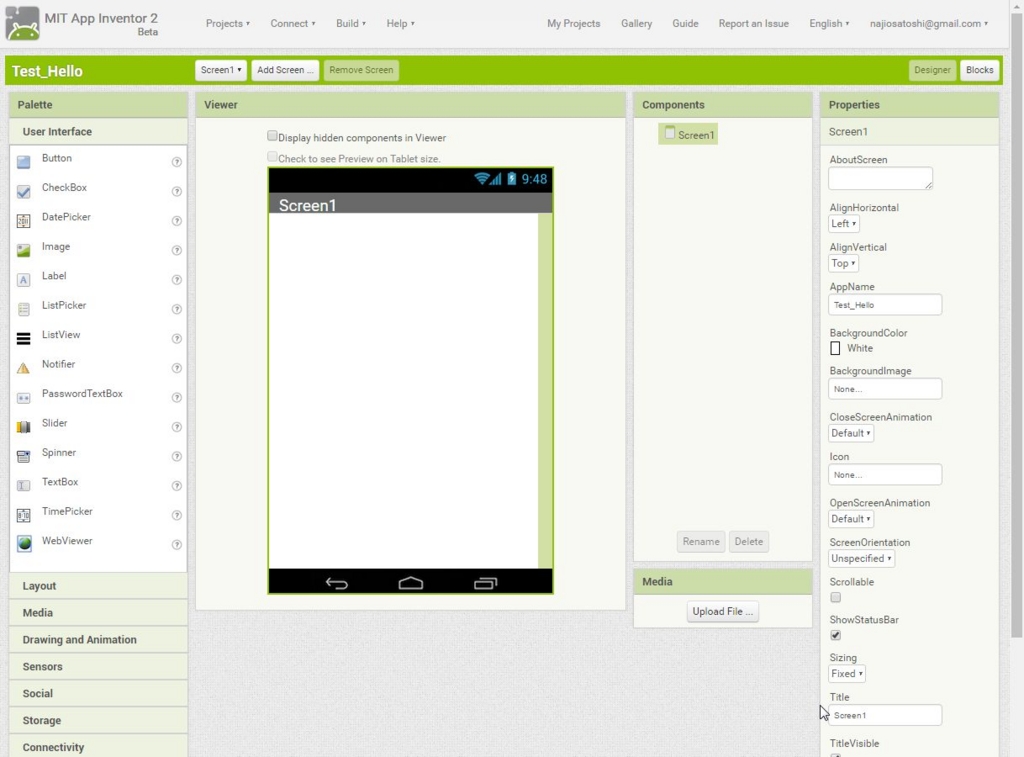Open help for Notifier component
Viewport: 1024px width, 757px height.
click(x=176, y=368)
